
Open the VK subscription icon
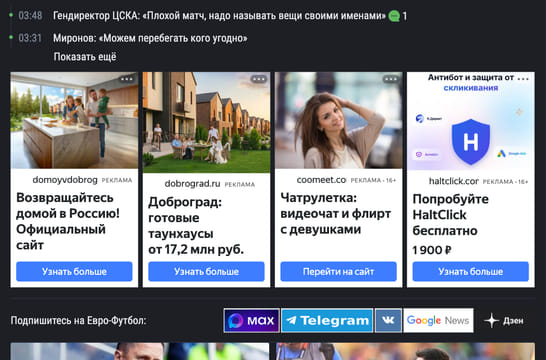(388, 320)
